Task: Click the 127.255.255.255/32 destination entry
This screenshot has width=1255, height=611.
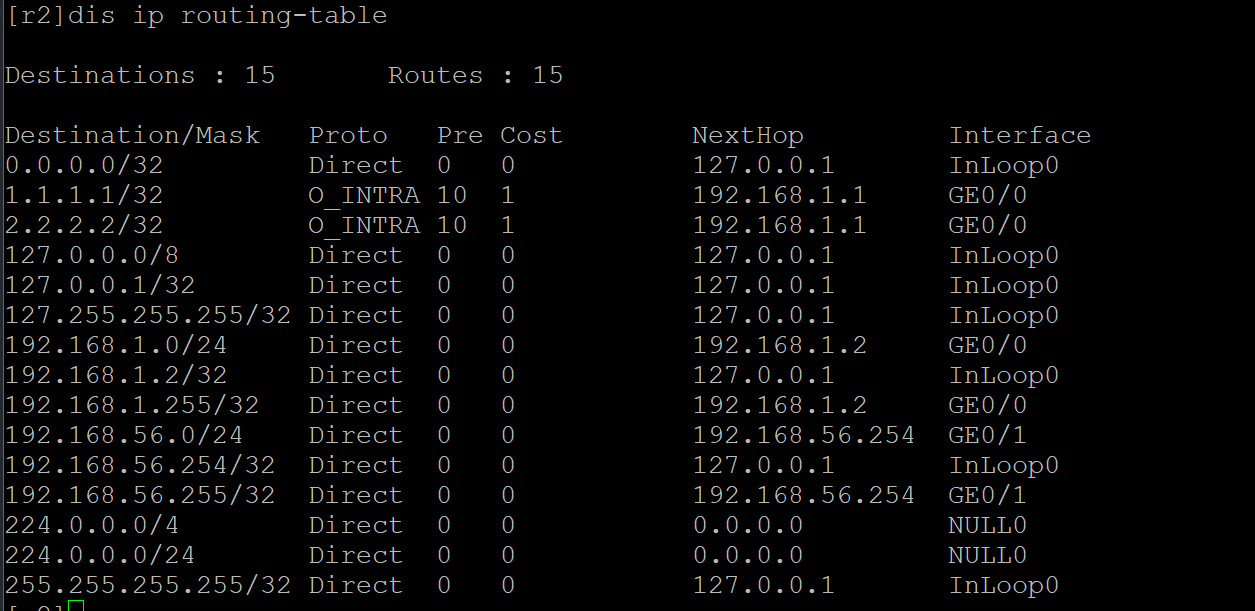Action: coord(148,316)
